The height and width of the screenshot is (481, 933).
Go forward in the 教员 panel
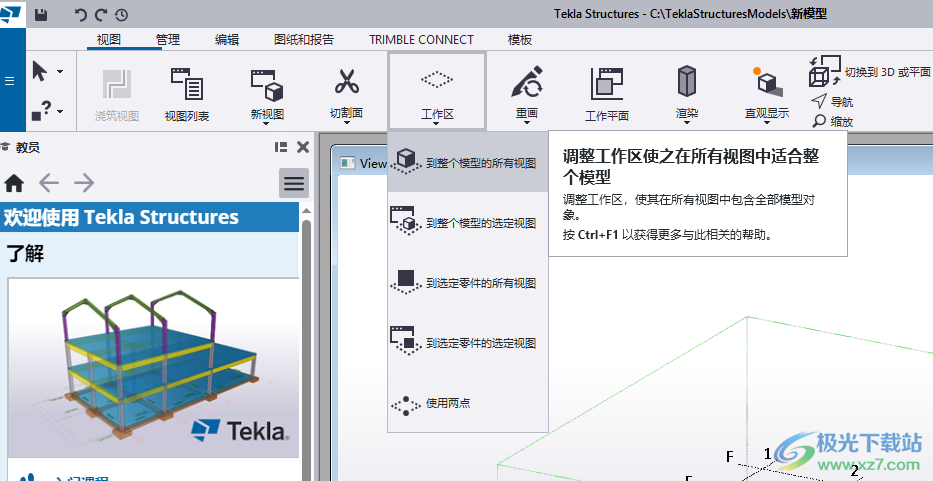tap(84, 183)
